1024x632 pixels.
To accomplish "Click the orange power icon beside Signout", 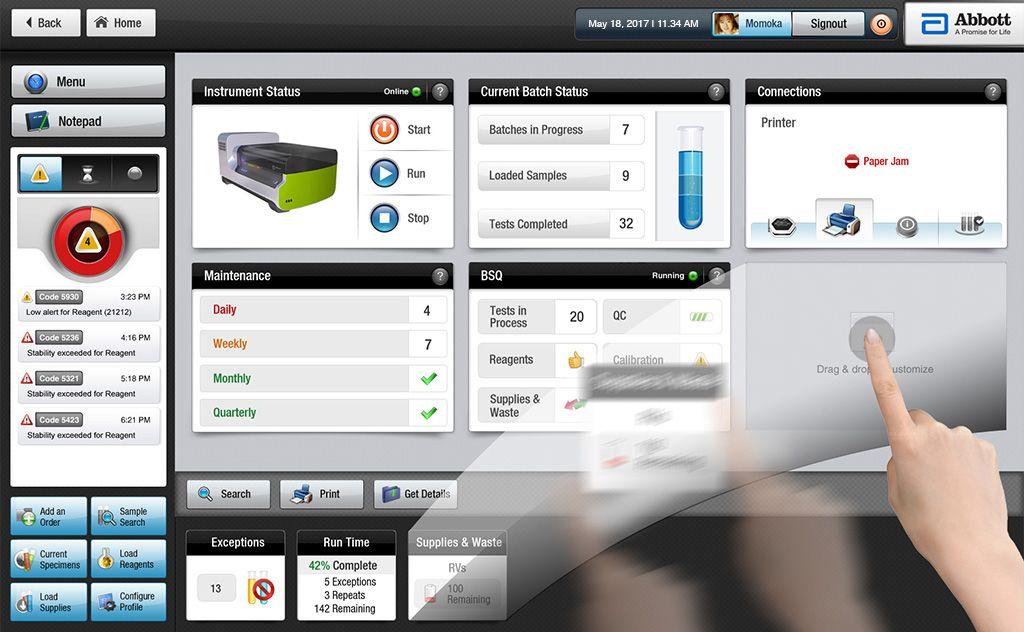I will 881,24.
